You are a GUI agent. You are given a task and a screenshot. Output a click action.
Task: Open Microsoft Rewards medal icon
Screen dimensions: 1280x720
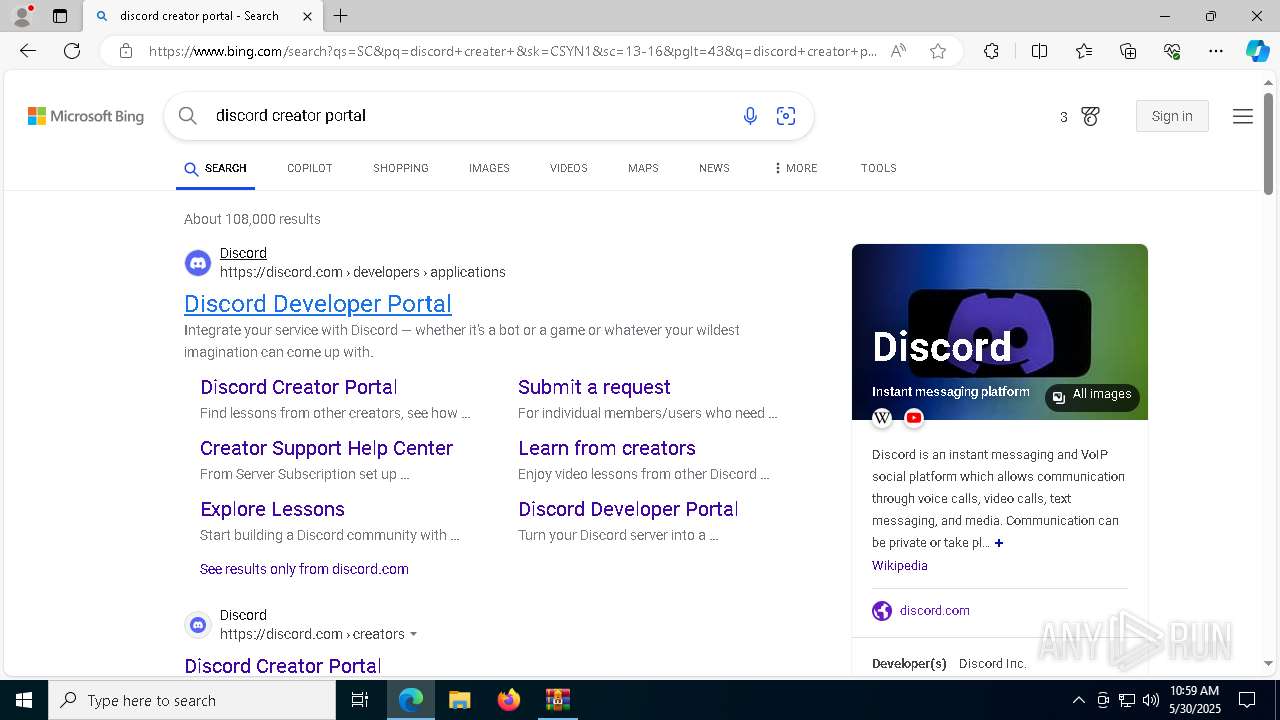pyautogui.click(x=1090, y=117)
